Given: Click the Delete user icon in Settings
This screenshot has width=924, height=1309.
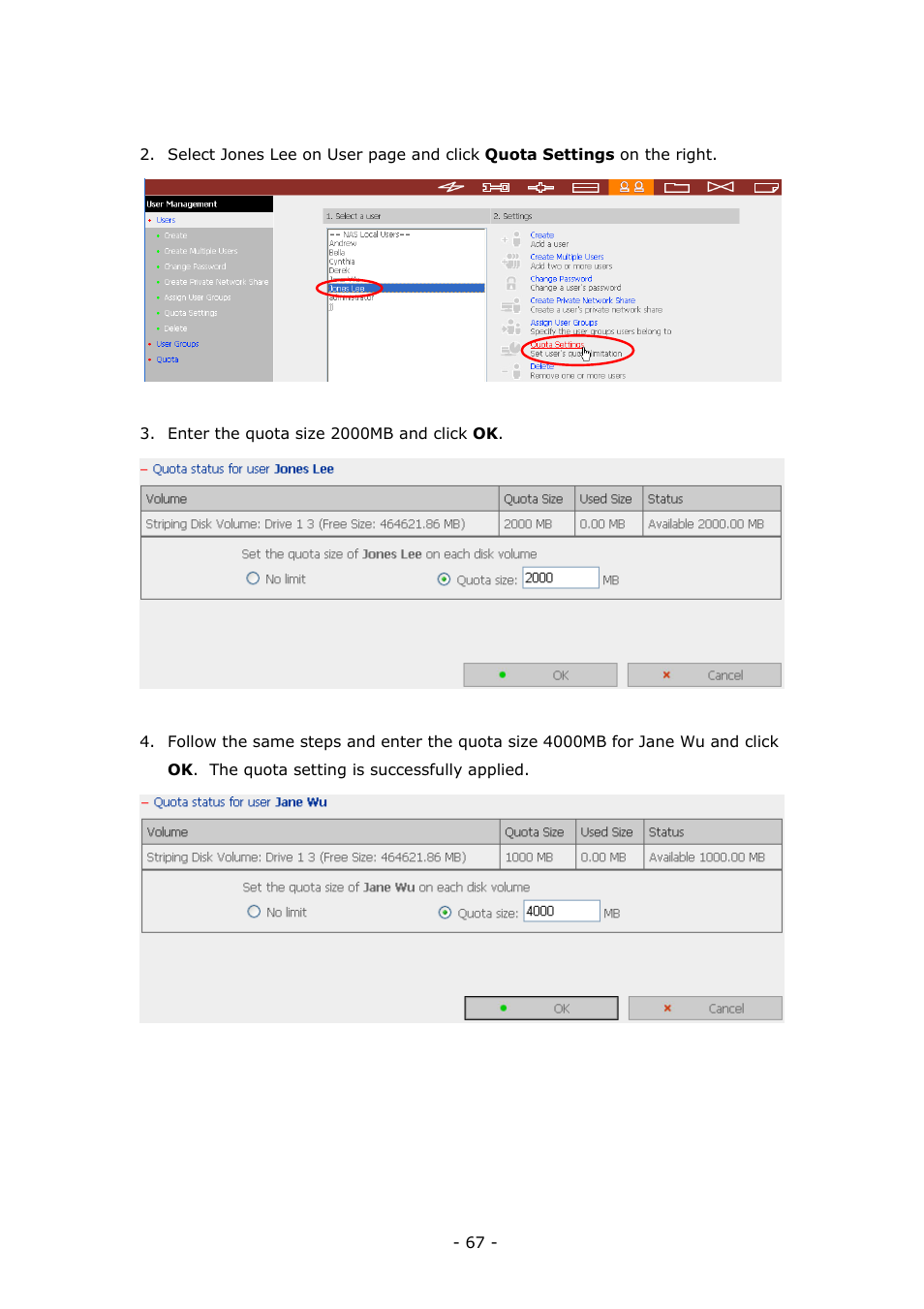Looking at the screenshot, I should coord(512,370).
